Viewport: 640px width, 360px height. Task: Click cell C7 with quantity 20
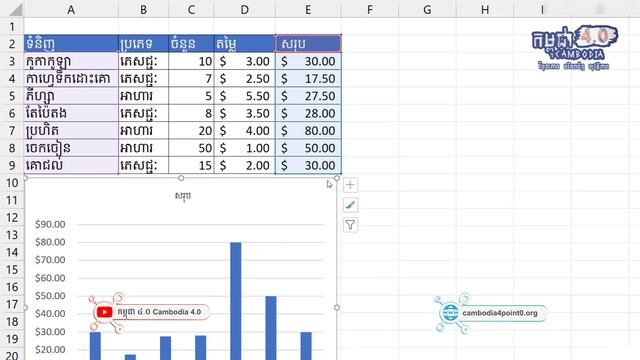tap(191, 131)
